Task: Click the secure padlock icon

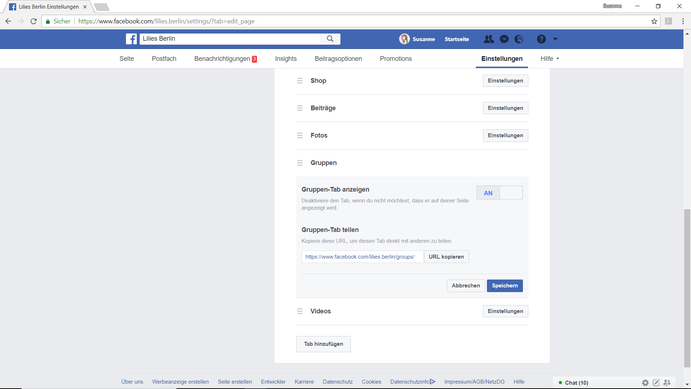Action: [x=48, y=21]
